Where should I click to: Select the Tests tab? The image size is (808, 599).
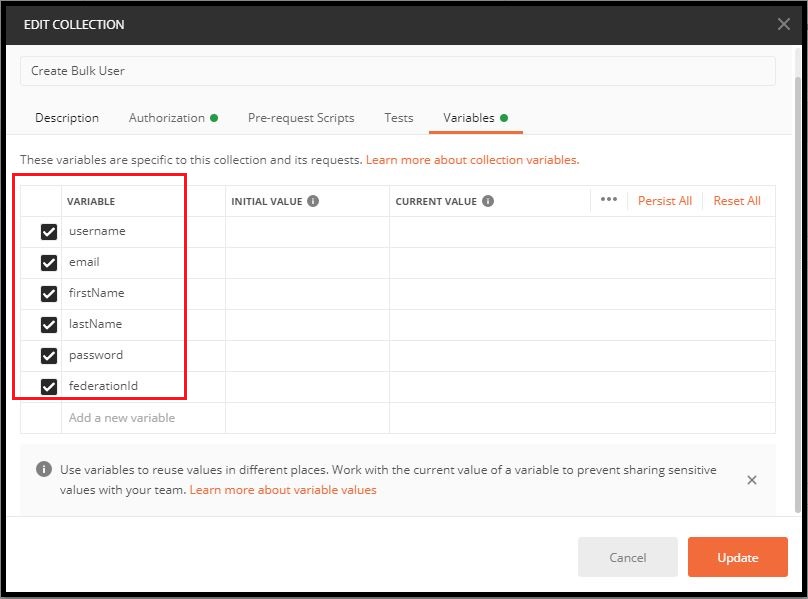(398, 118)
